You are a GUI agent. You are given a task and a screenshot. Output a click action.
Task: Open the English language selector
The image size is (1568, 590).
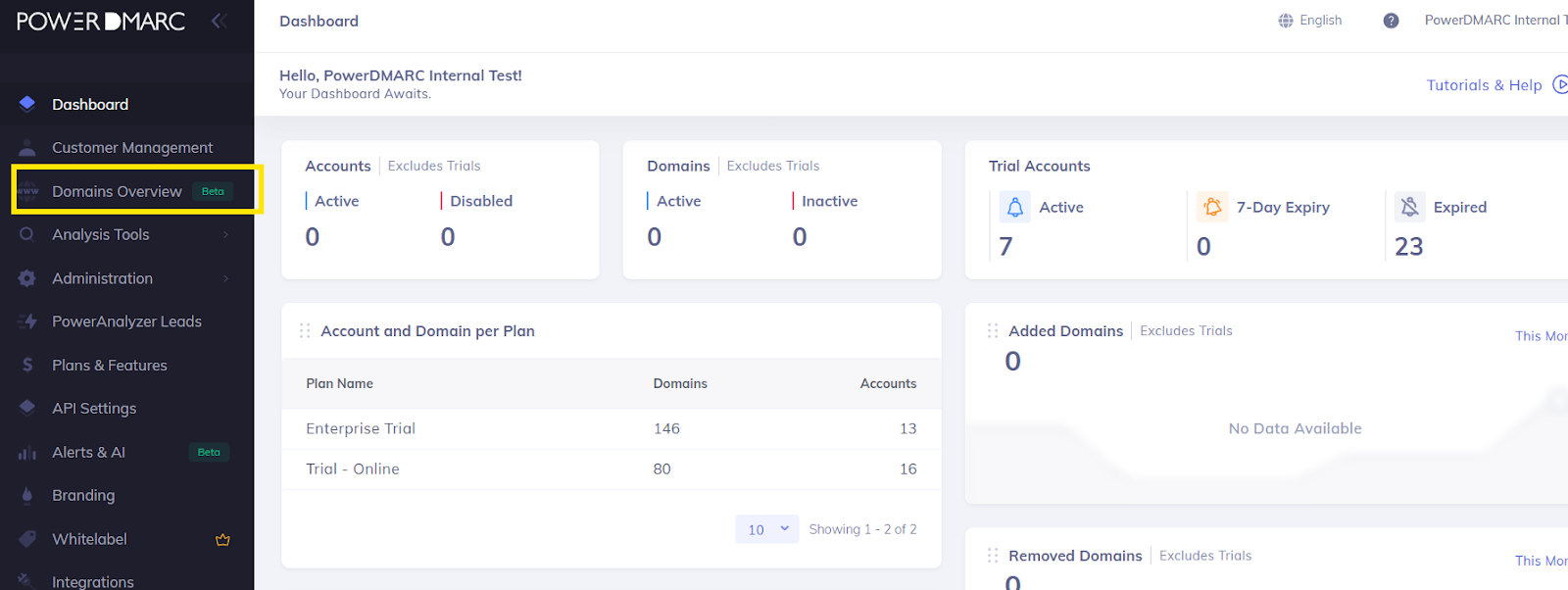[1310, 21]
